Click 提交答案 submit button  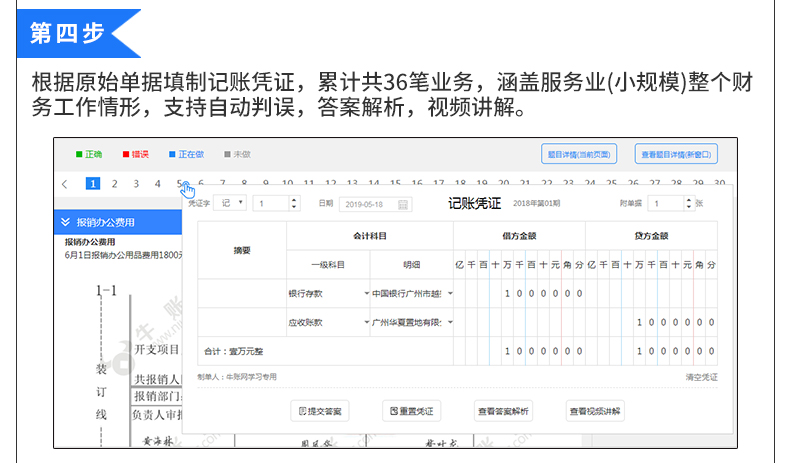click(320, 411)
